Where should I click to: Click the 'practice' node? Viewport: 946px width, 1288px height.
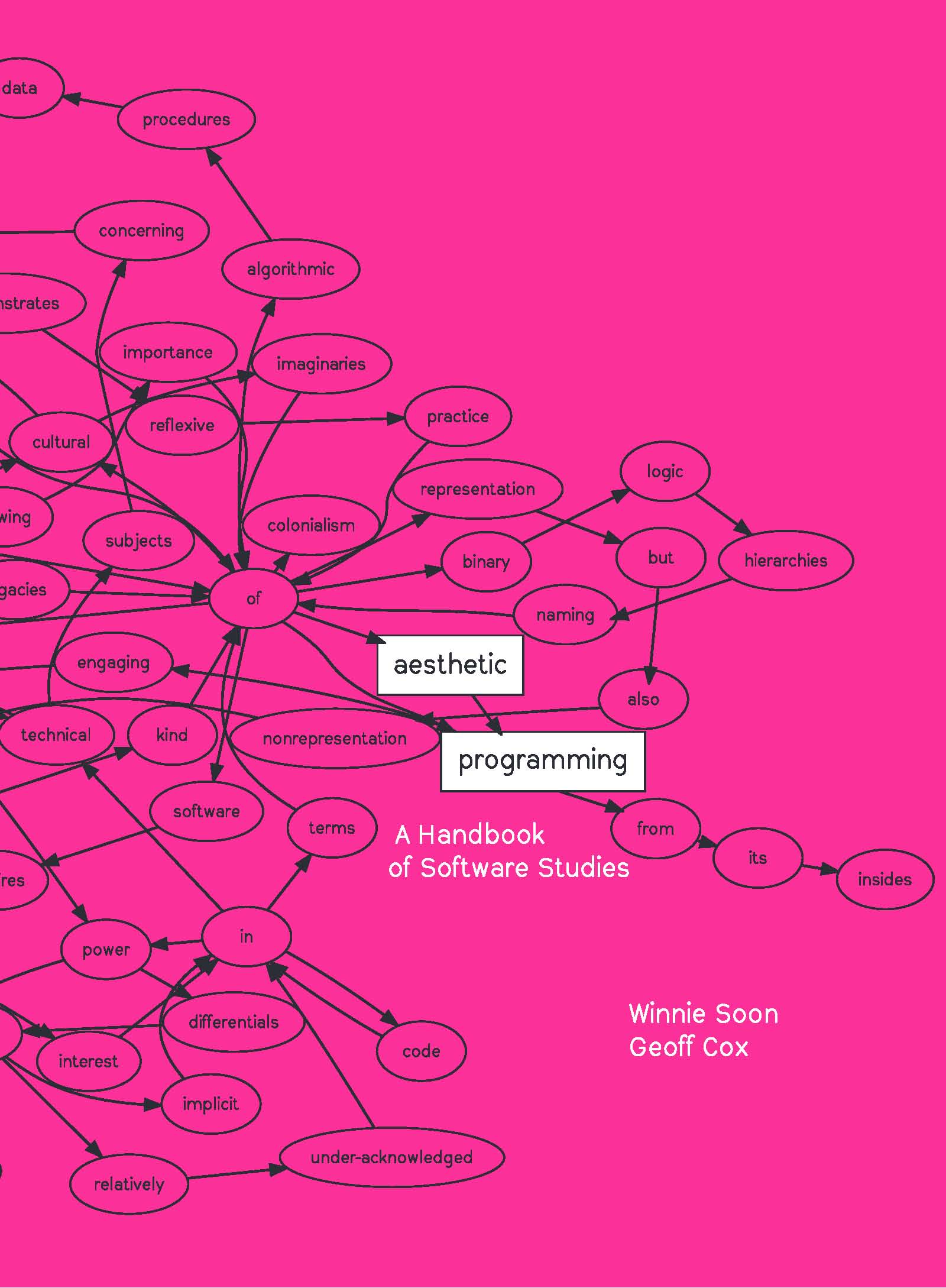458,416
